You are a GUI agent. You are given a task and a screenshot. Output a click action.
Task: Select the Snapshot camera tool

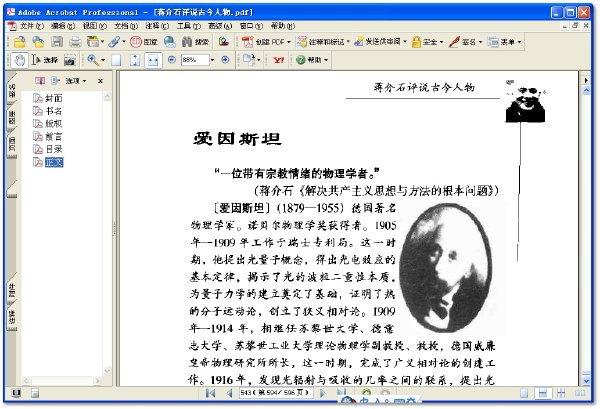(70, 60)
